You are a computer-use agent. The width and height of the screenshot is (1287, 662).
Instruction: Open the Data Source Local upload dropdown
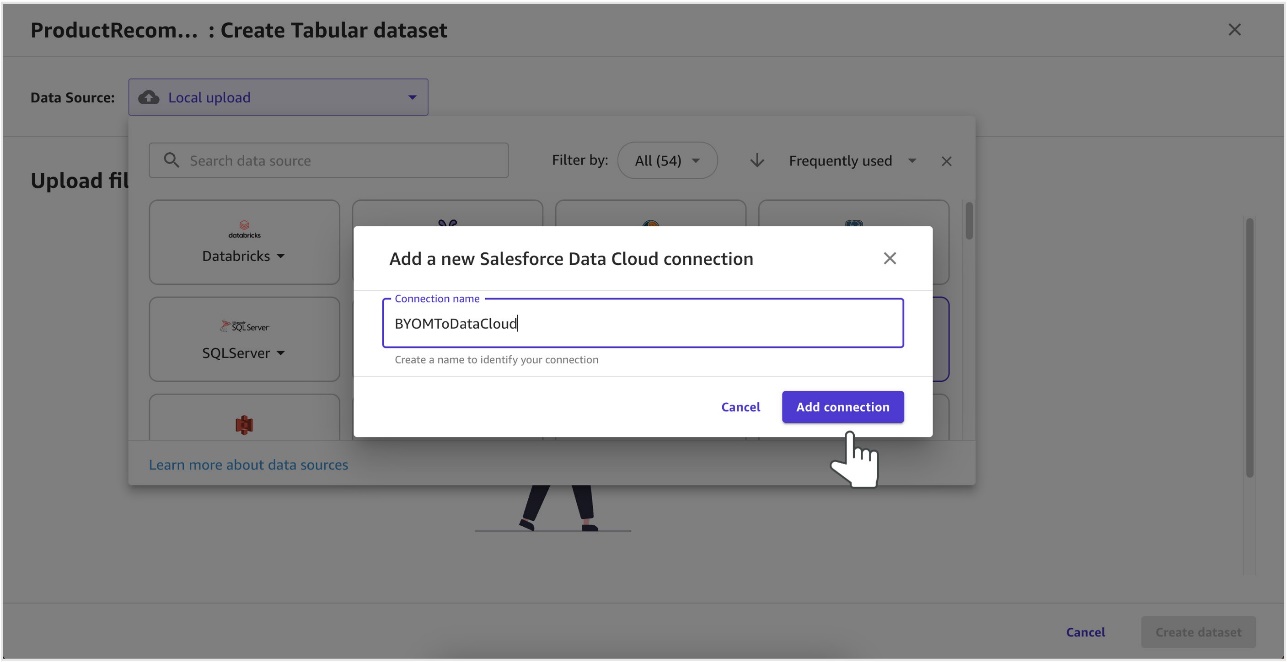278,97
